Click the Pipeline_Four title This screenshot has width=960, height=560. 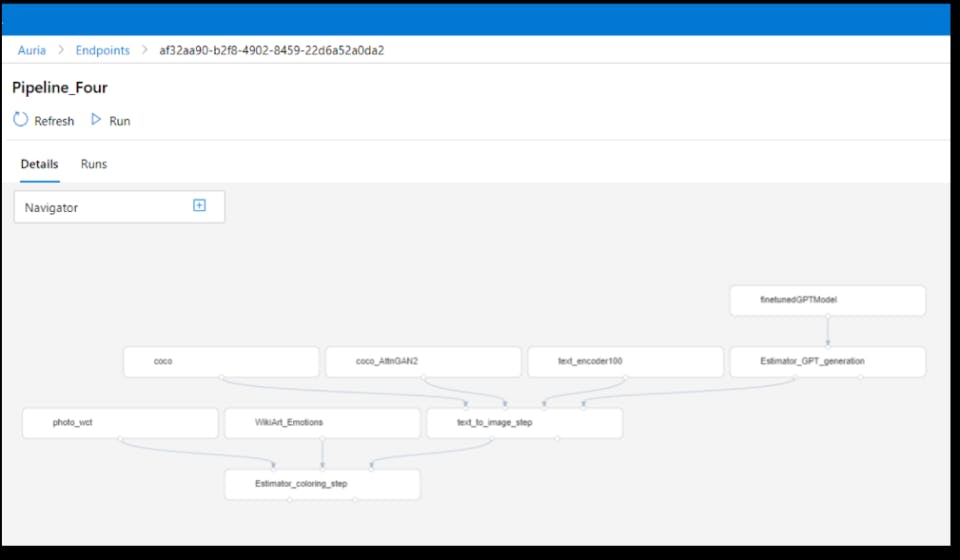click(x=60, y=88)
